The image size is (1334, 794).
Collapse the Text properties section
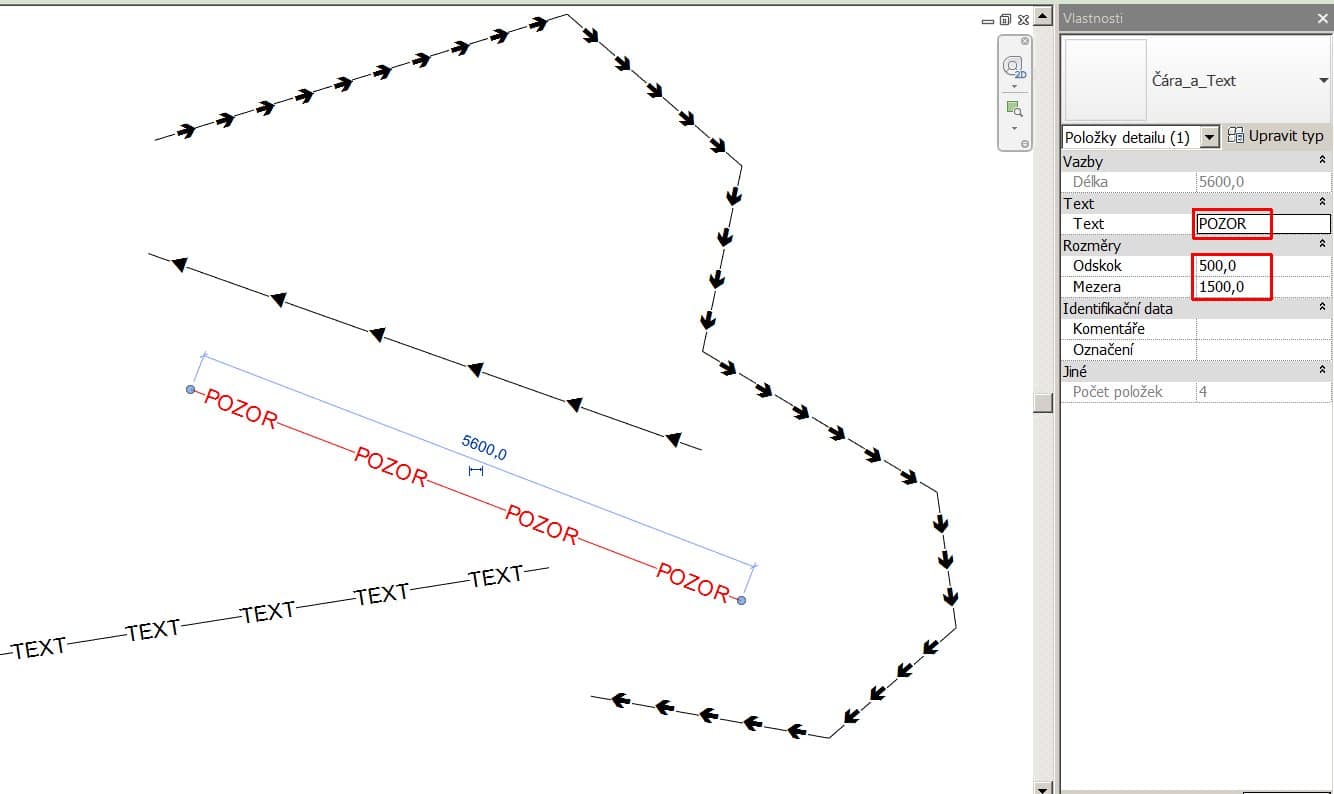pos(1322,203)
